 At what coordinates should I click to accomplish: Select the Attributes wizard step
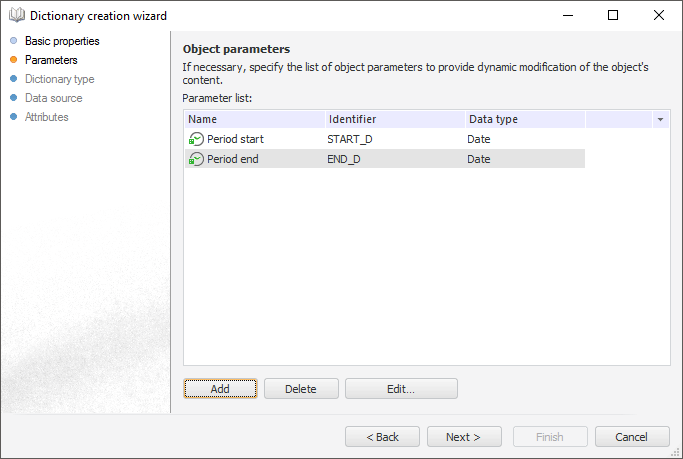tap(47, 117)
